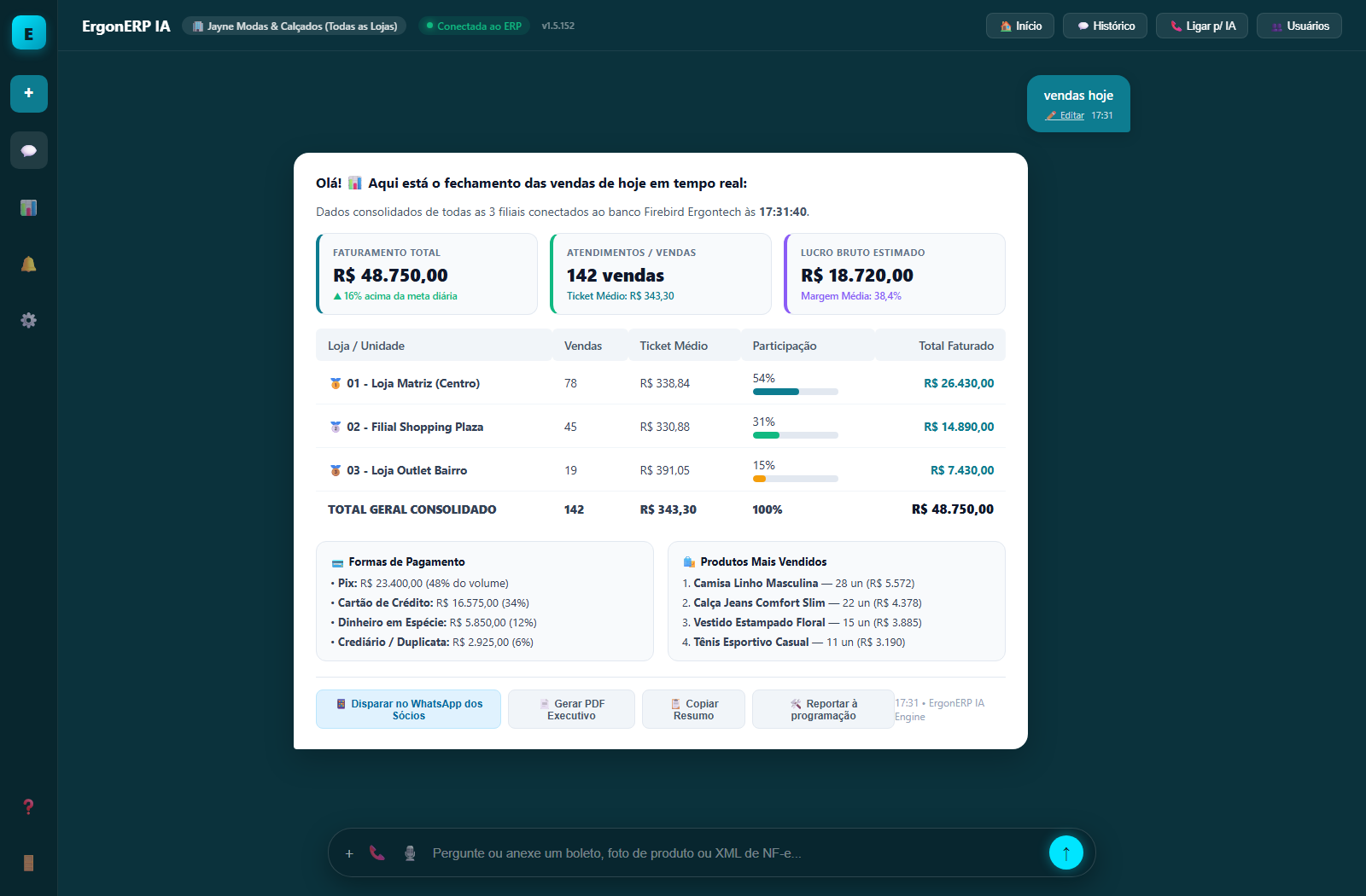Open the notifications bell sidebar icon
This screenshot has height=896, width=1366.
click(x=29, y=264)
